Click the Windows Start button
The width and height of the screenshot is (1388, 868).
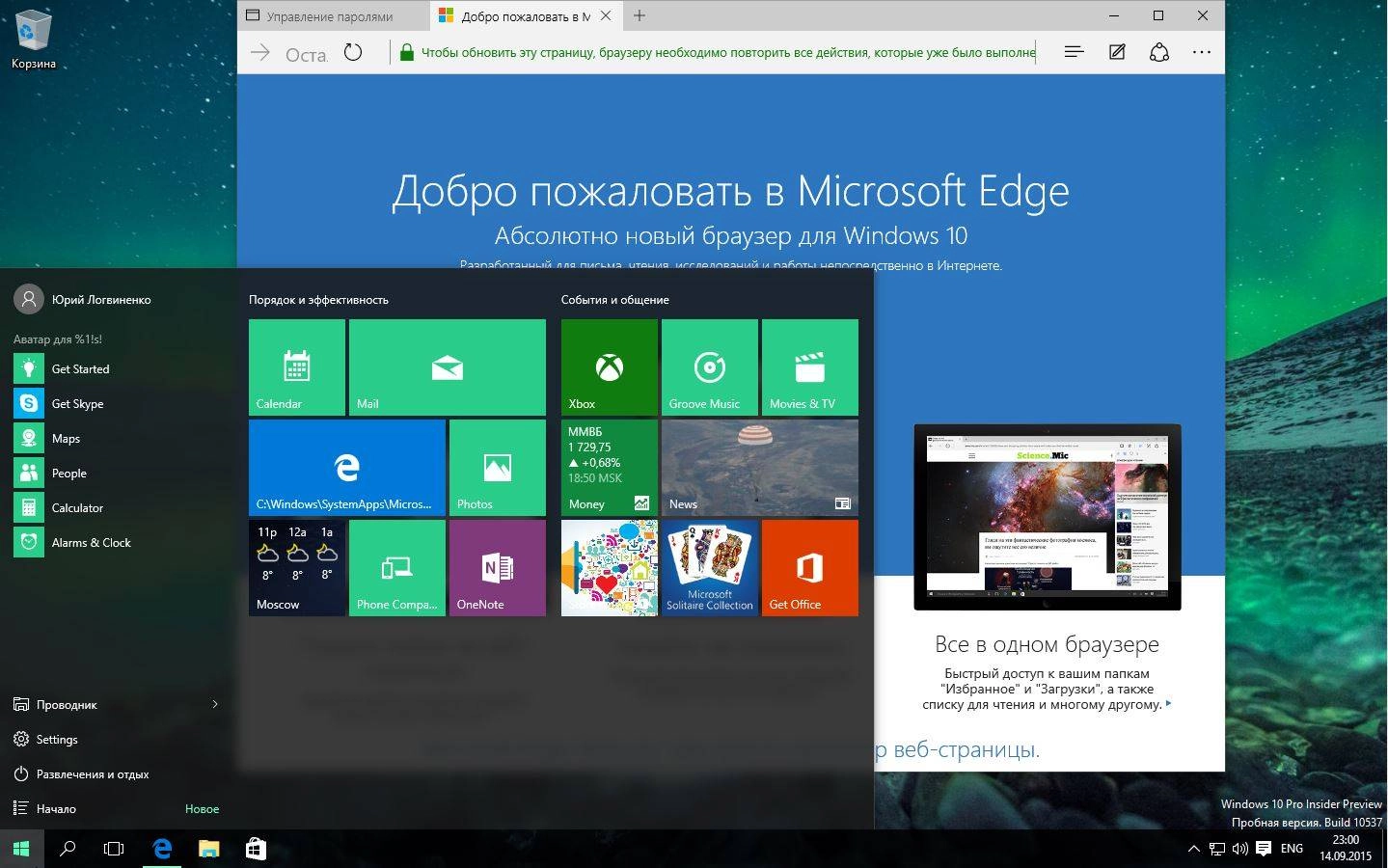pos(22,849)
